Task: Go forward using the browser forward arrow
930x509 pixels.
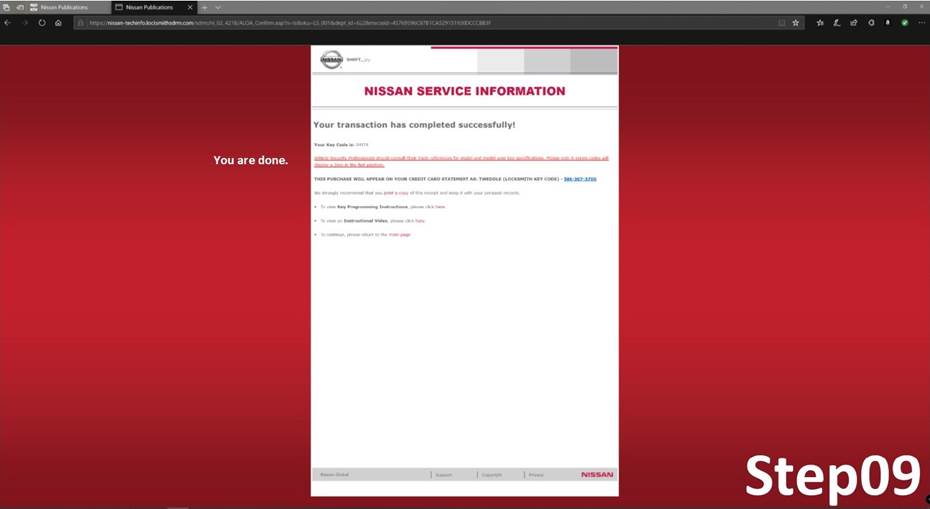Action: (x=25, y=23)
